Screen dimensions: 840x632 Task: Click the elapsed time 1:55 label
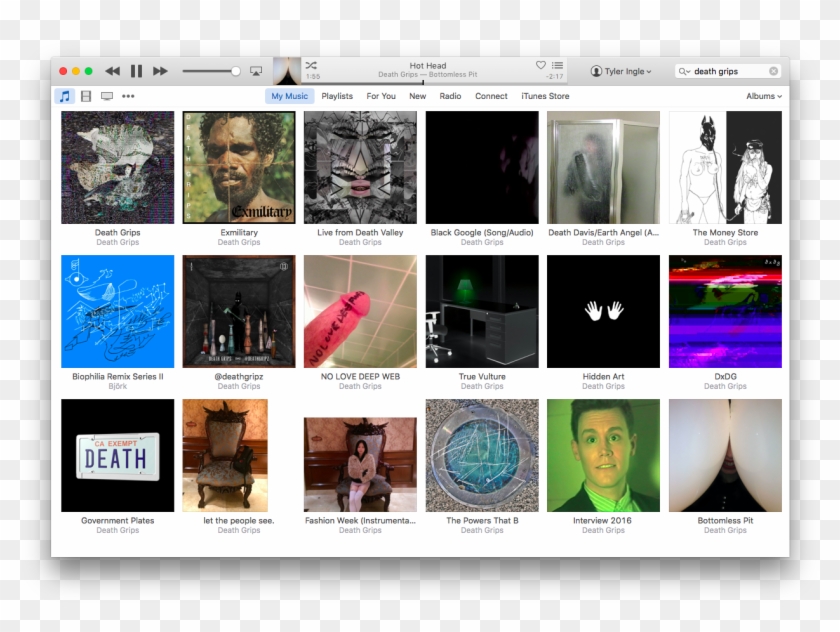(313, 77)
